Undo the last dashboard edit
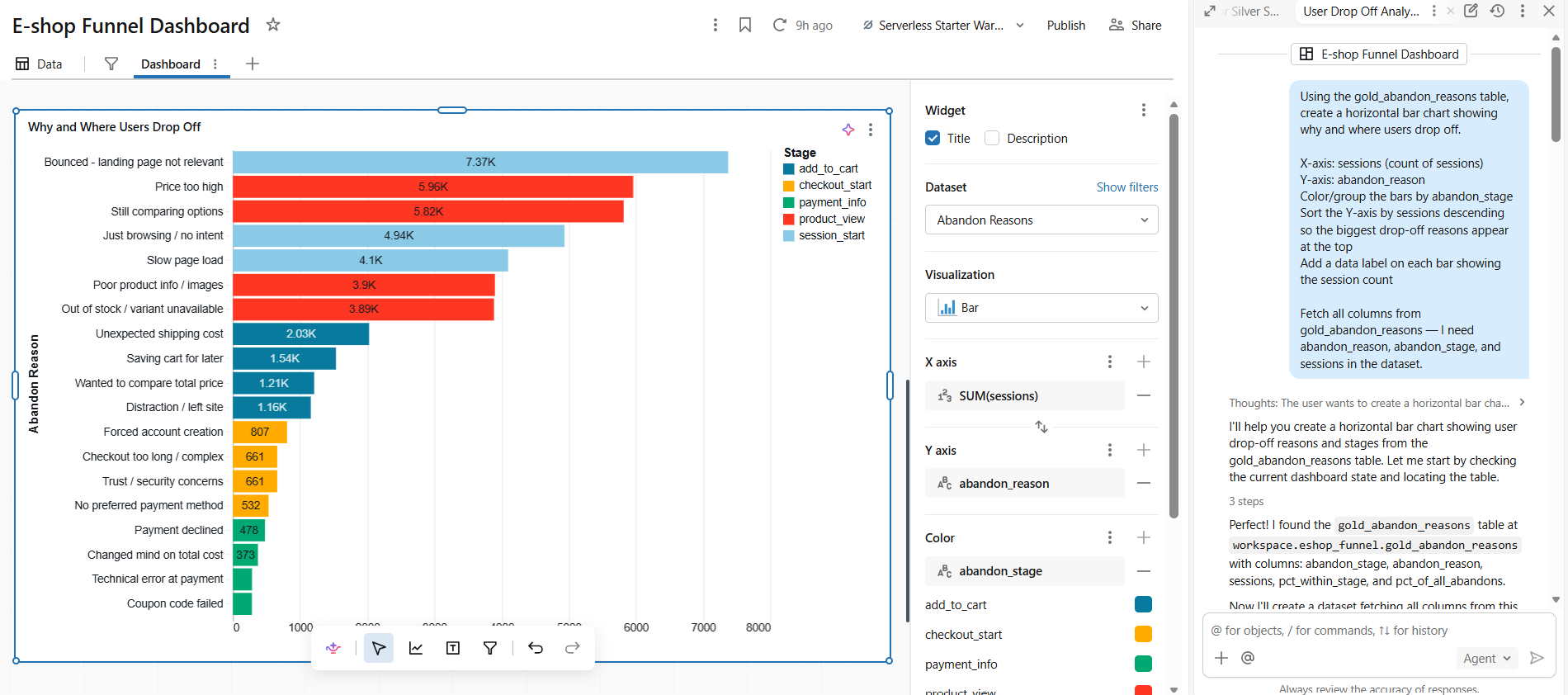This screenshot has height=695, width=1568. click(536, 648)
